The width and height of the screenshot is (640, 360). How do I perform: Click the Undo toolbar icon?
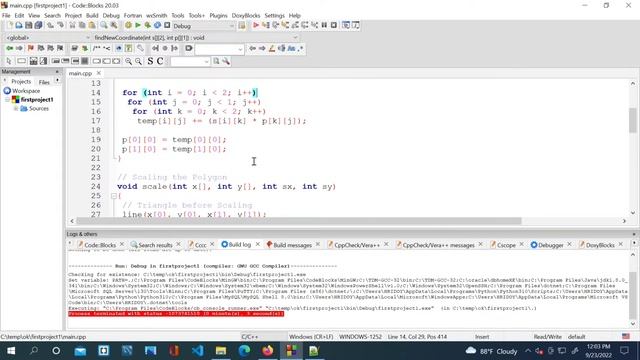(50, 25)
